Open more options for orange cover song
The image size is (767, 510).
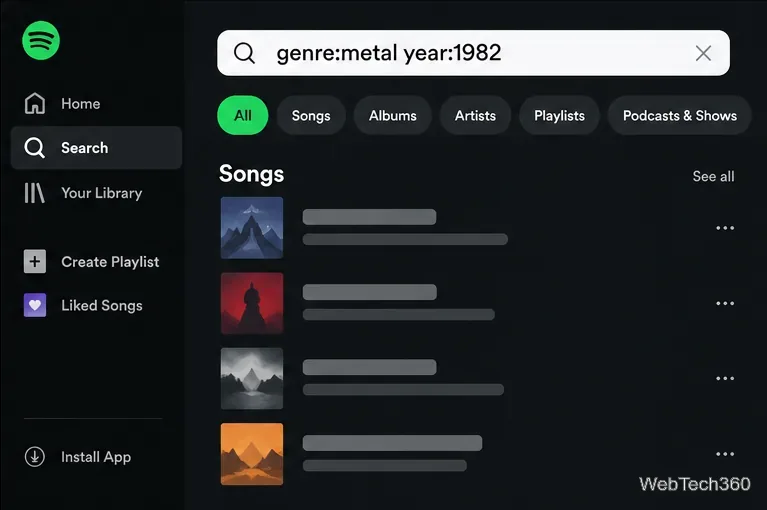pos(725,454)
